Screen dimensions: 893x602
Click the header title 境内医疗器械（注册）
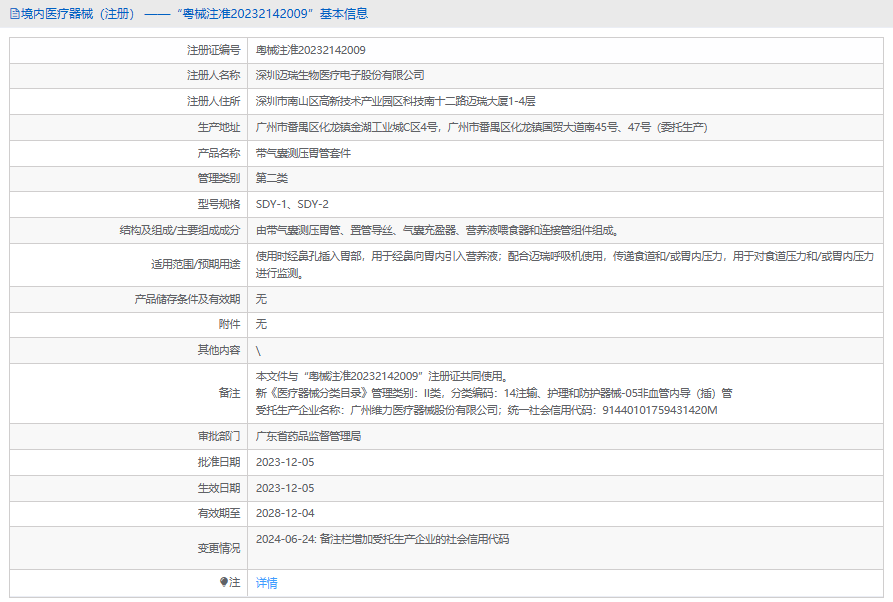tap(80, 14)
